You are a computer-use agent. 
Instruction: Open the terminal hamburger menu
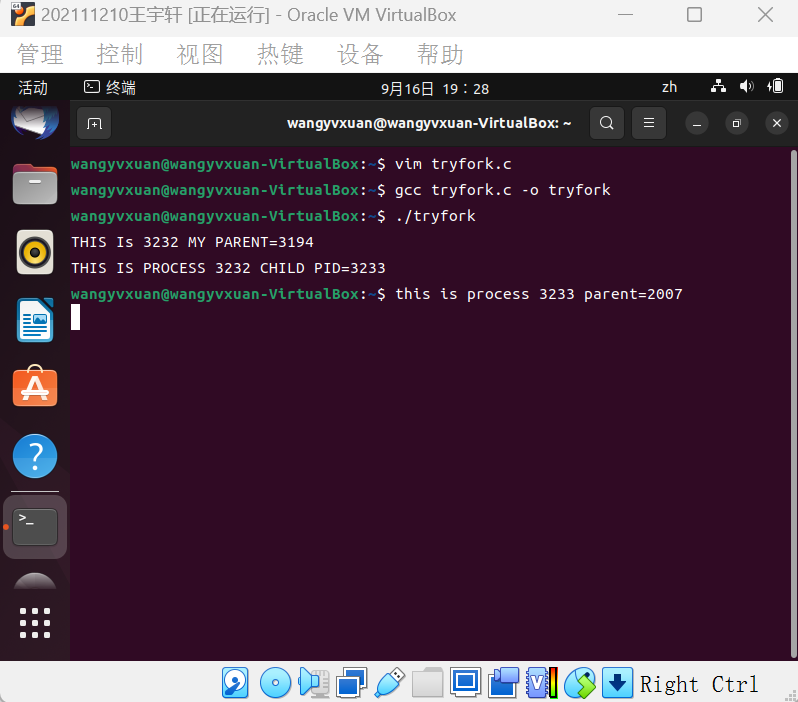point(649,123)
